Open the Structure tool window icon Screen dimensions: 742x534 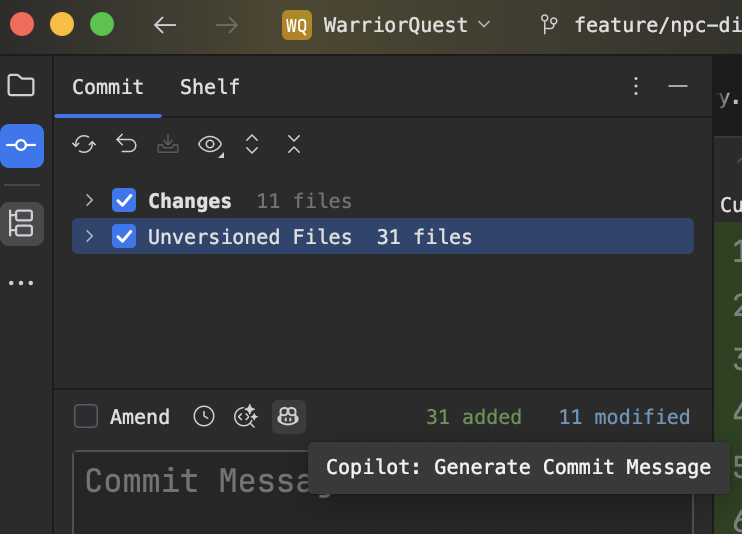pos(21,223)
